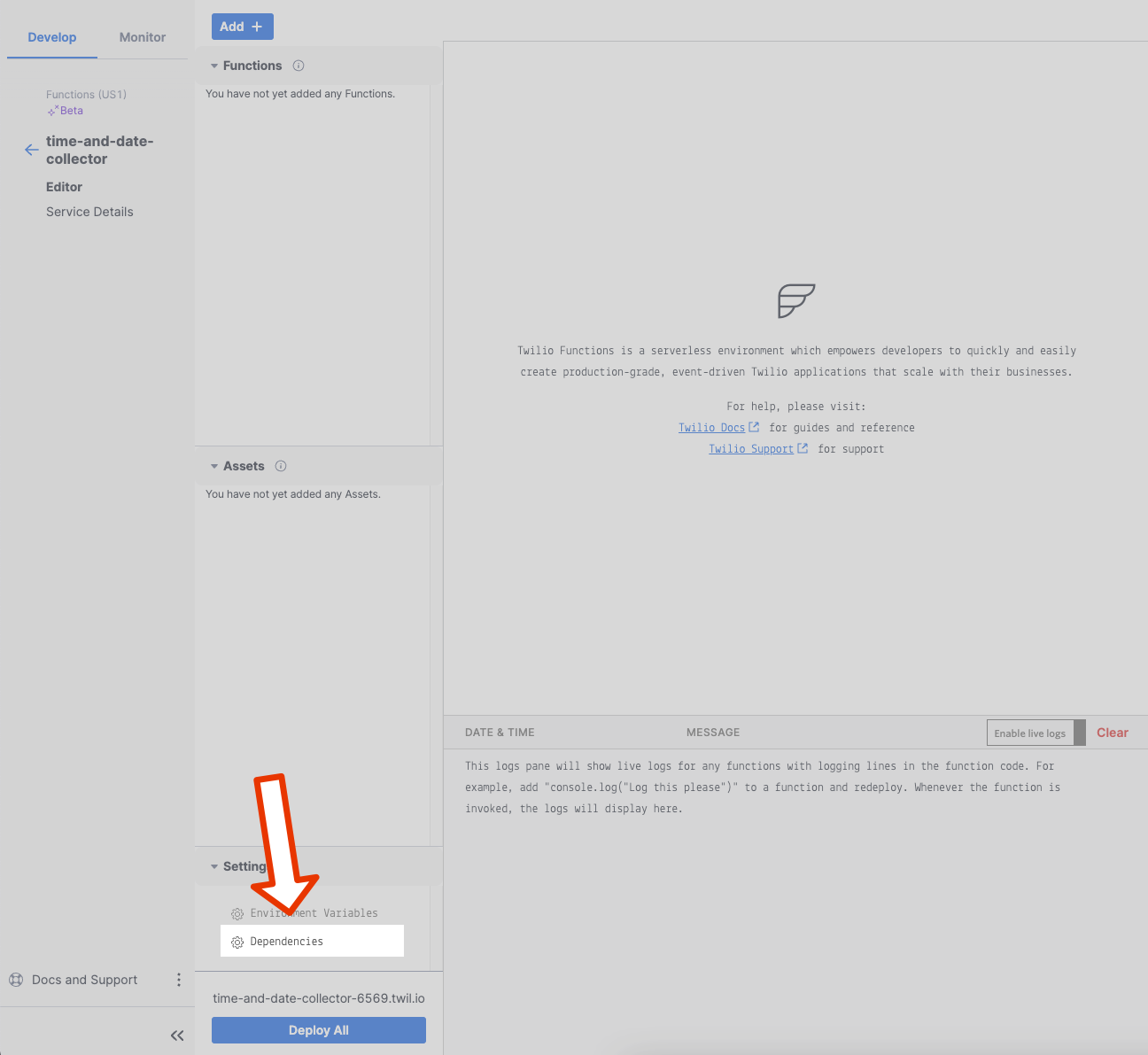
Task: Open the Editor page
Action: 64,187
